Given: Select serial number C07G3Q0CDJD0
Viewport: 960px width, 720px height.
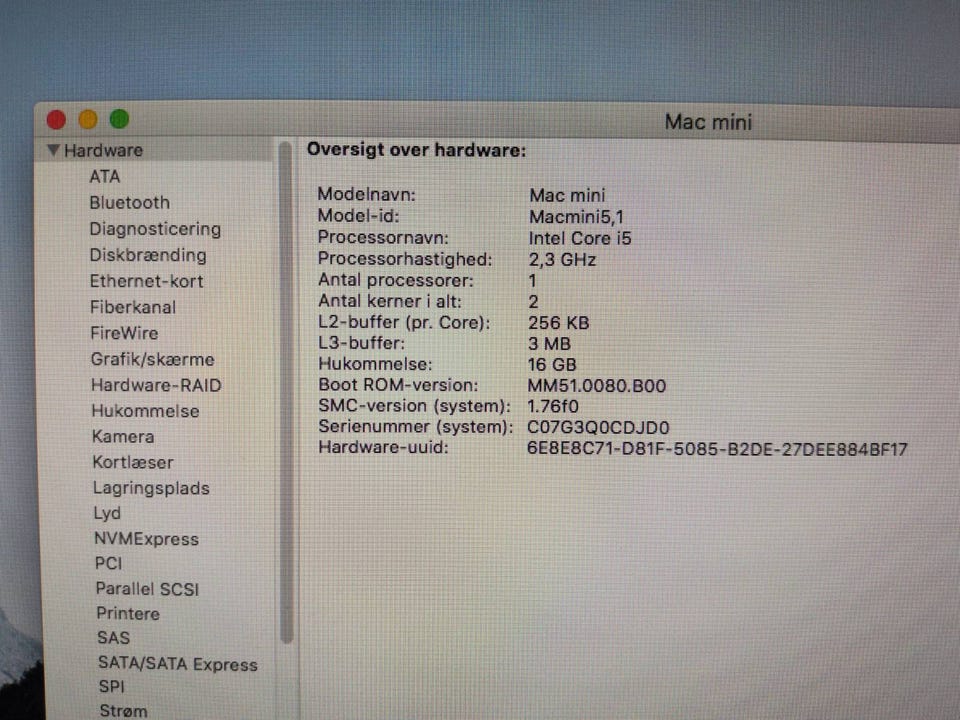Looking at the screenshot, I should click(598, 427).
